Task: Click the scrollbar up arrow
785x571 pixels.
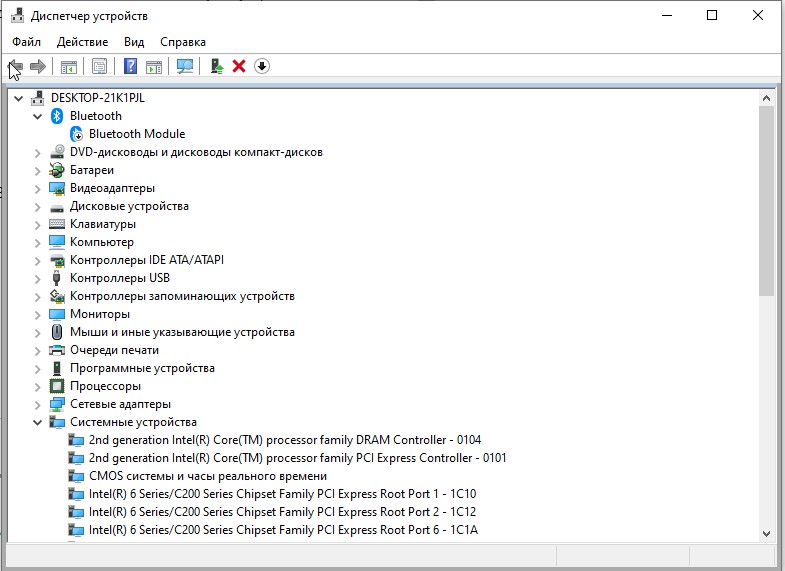Action: point(766,98)
